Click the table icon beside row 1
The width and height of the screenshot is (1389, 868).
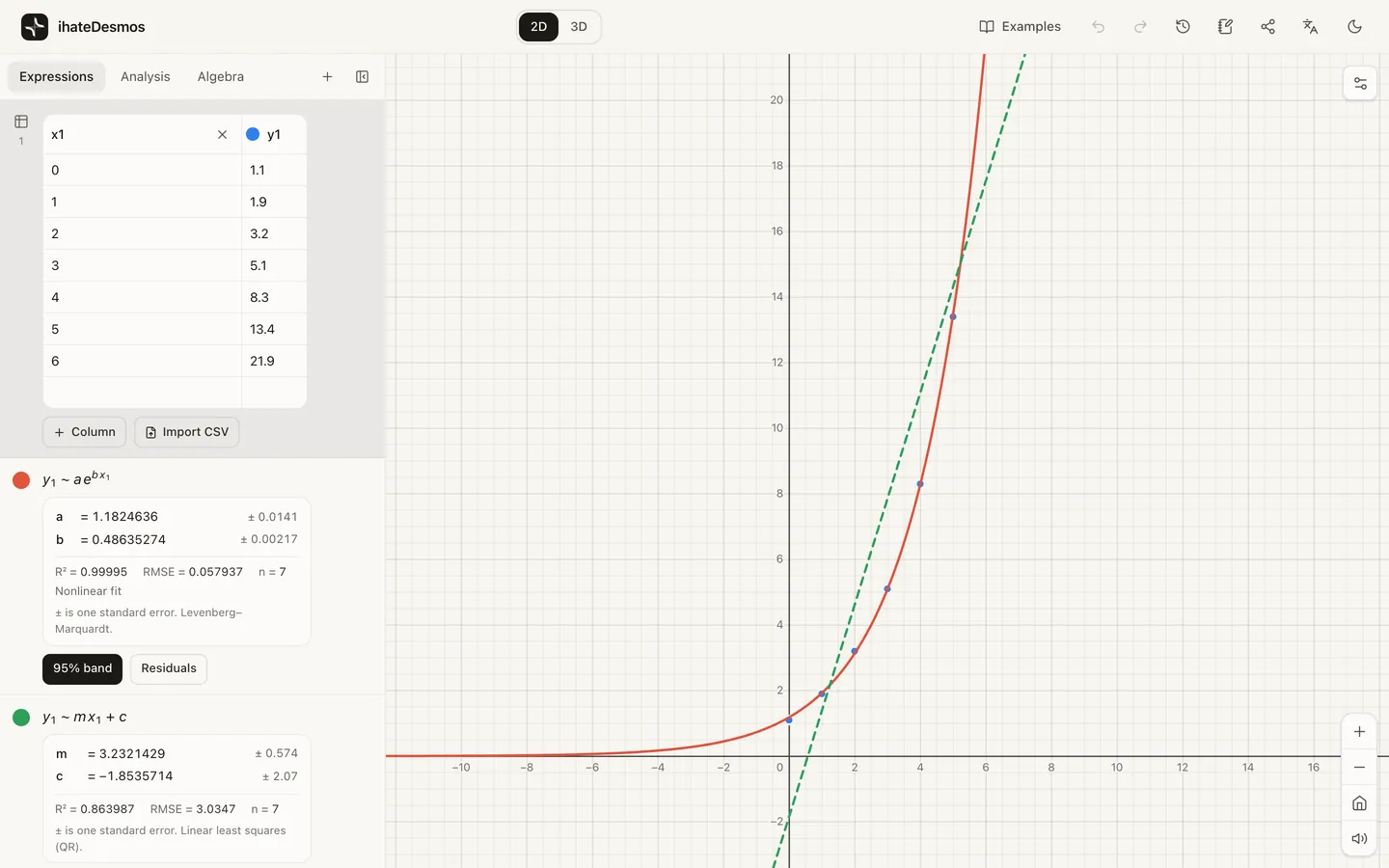click(21, 122)
